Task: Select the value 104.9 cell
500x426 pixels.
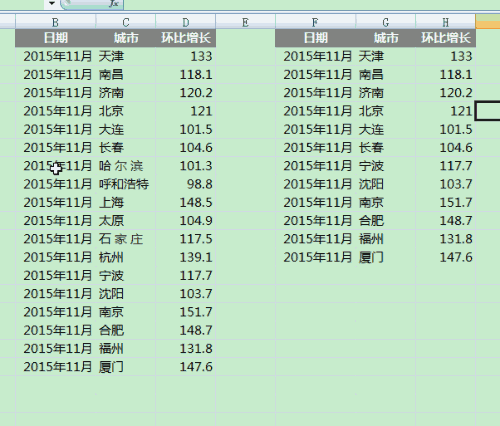Action: click(186, 221)
